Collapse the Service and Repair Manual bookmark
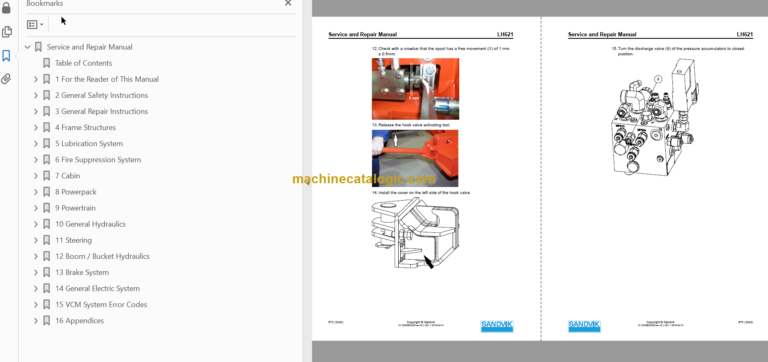 (x=28, y=47)
